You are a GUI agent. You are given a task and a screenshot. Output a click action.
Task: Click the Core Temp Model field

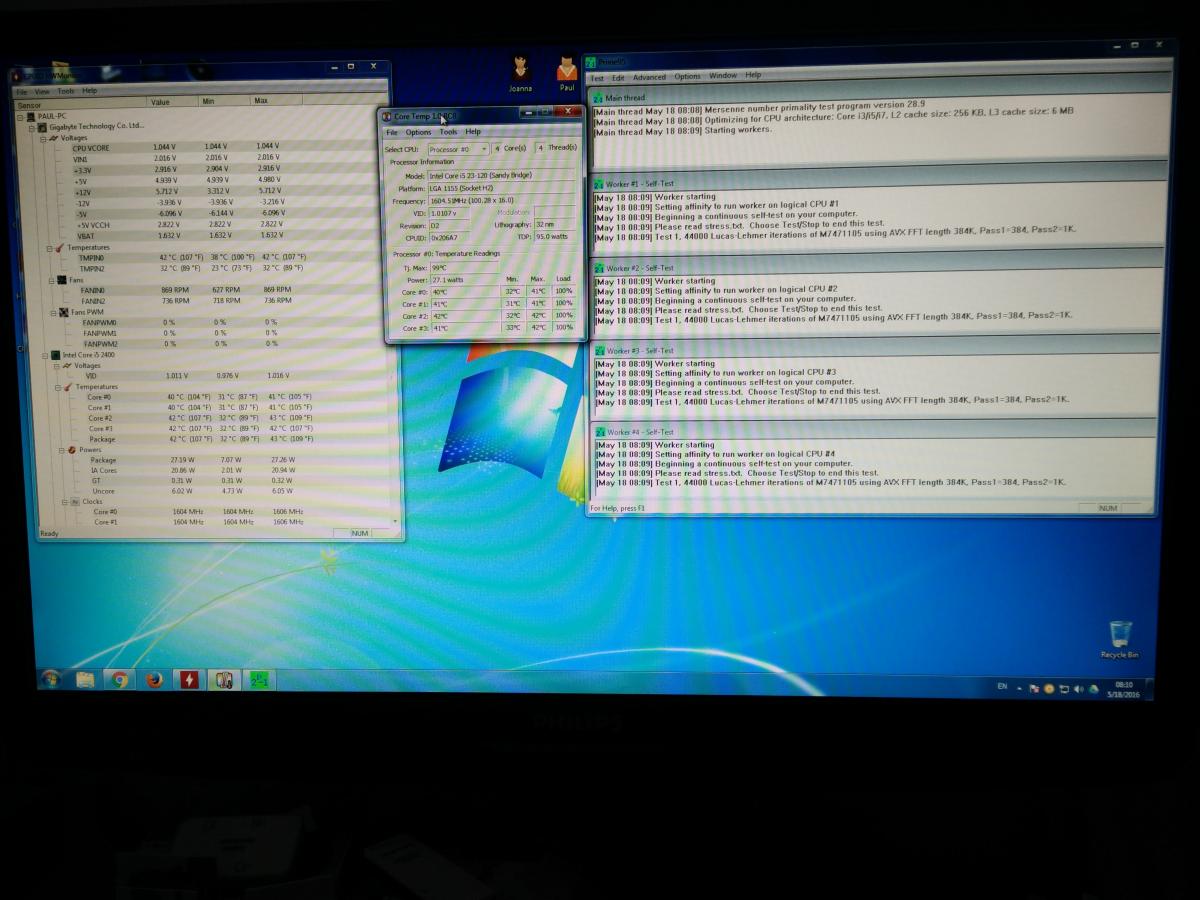[x=502, y=175]
